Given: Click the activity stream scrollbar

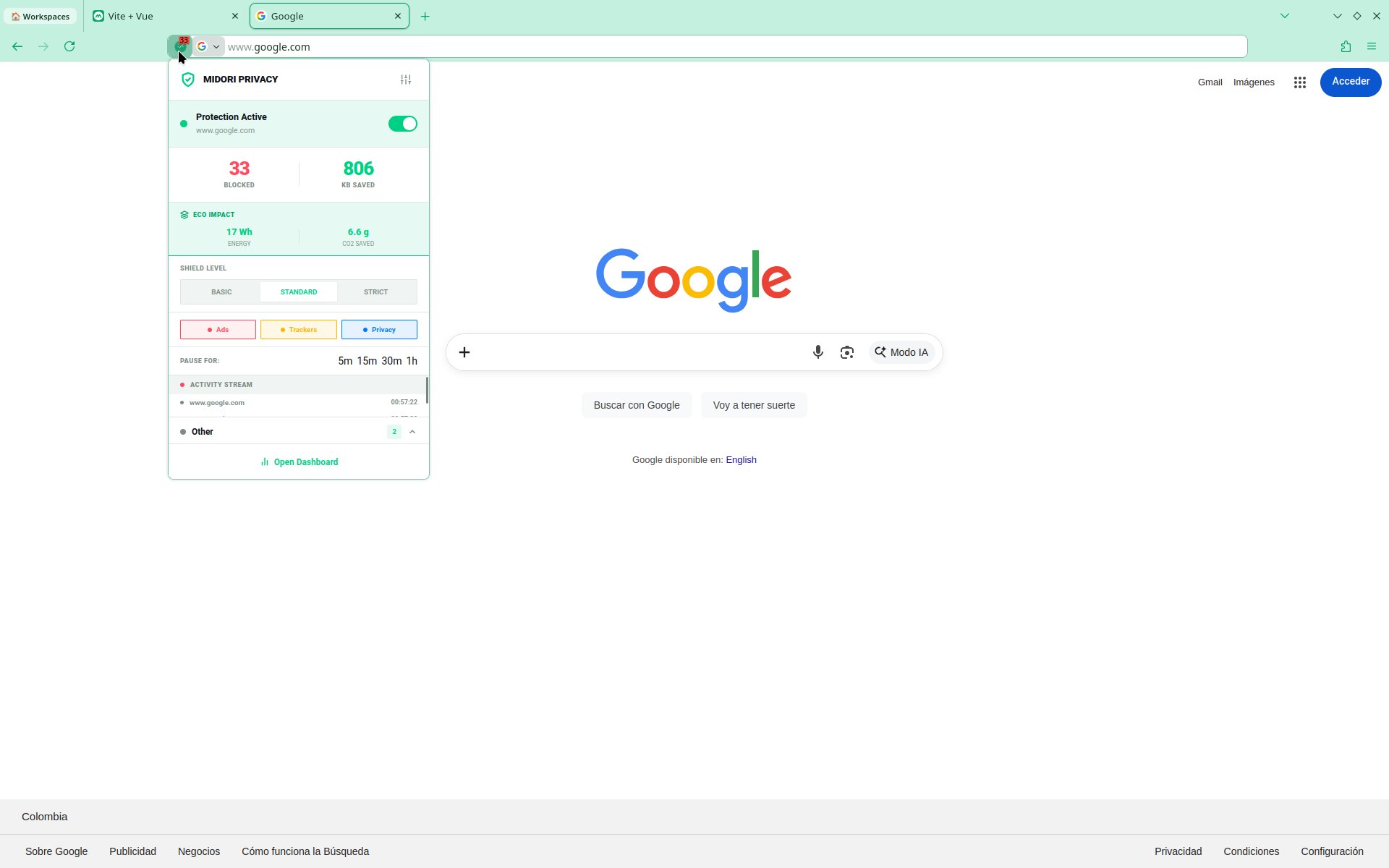Looking at the screenshot, I should 427,391.
